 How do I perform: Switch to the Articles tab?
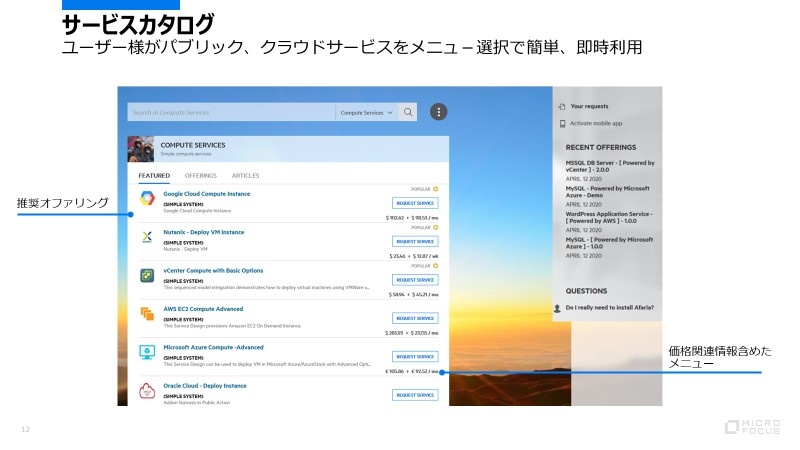pos(245,176)
